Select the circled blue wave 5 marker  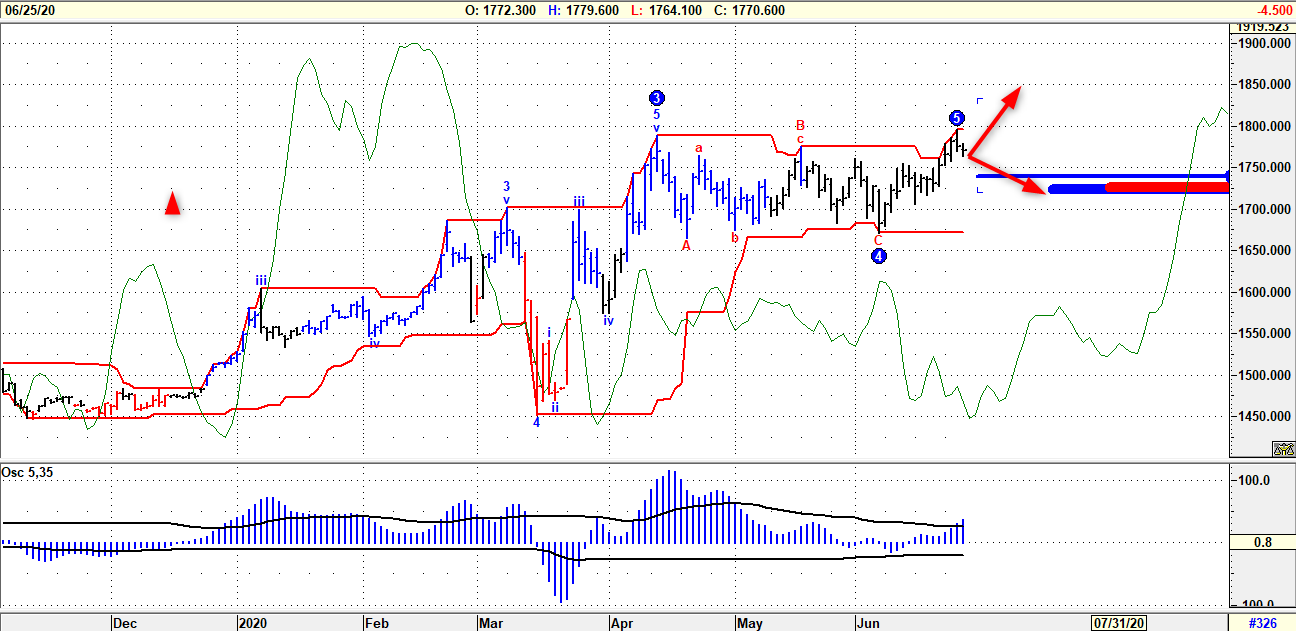957,118
